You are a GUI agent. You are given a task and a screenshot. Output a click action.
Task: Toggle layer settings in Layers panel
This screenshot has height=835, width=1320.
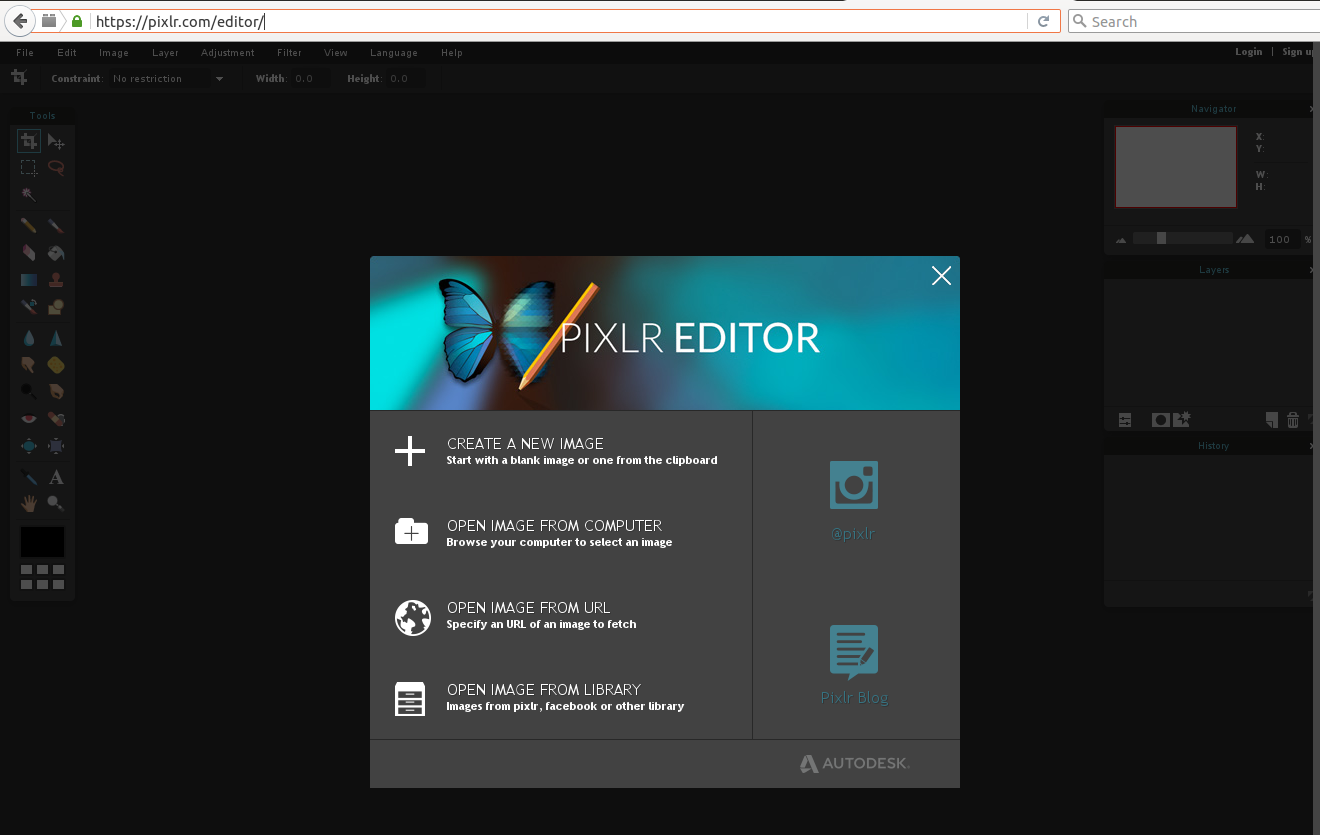click(x=1125, y=421)
